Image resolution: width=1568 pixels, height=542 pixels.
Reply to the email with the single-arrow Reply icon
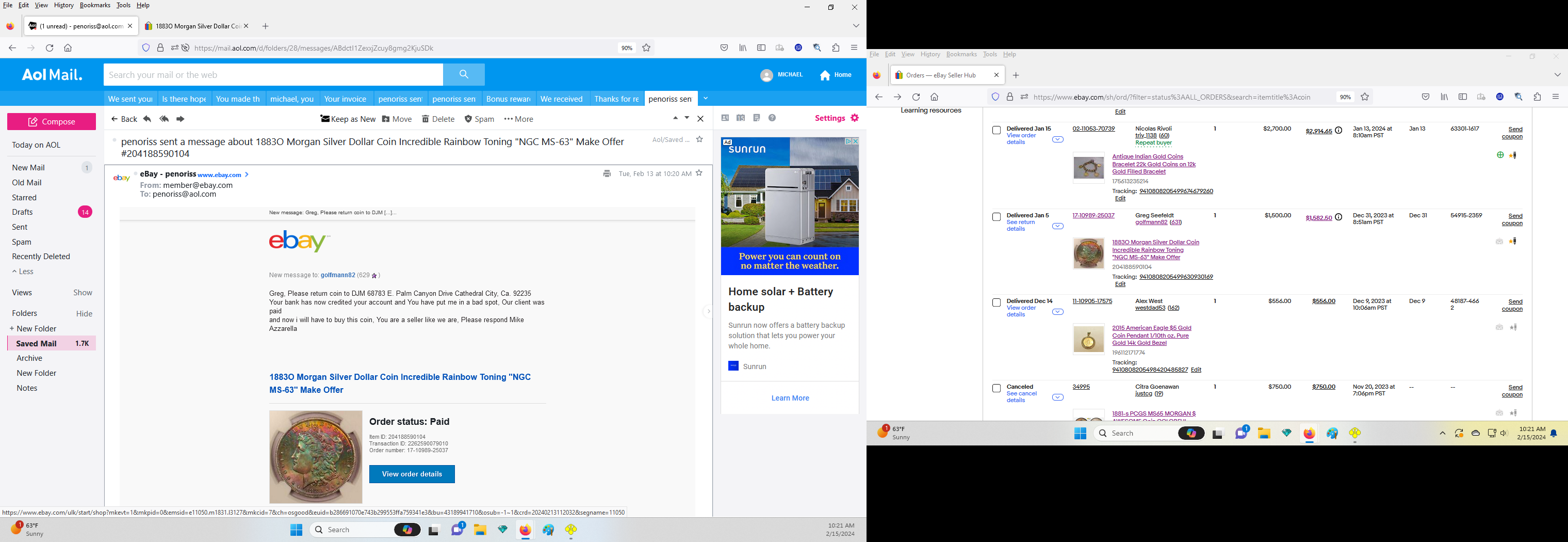[148, 119]
